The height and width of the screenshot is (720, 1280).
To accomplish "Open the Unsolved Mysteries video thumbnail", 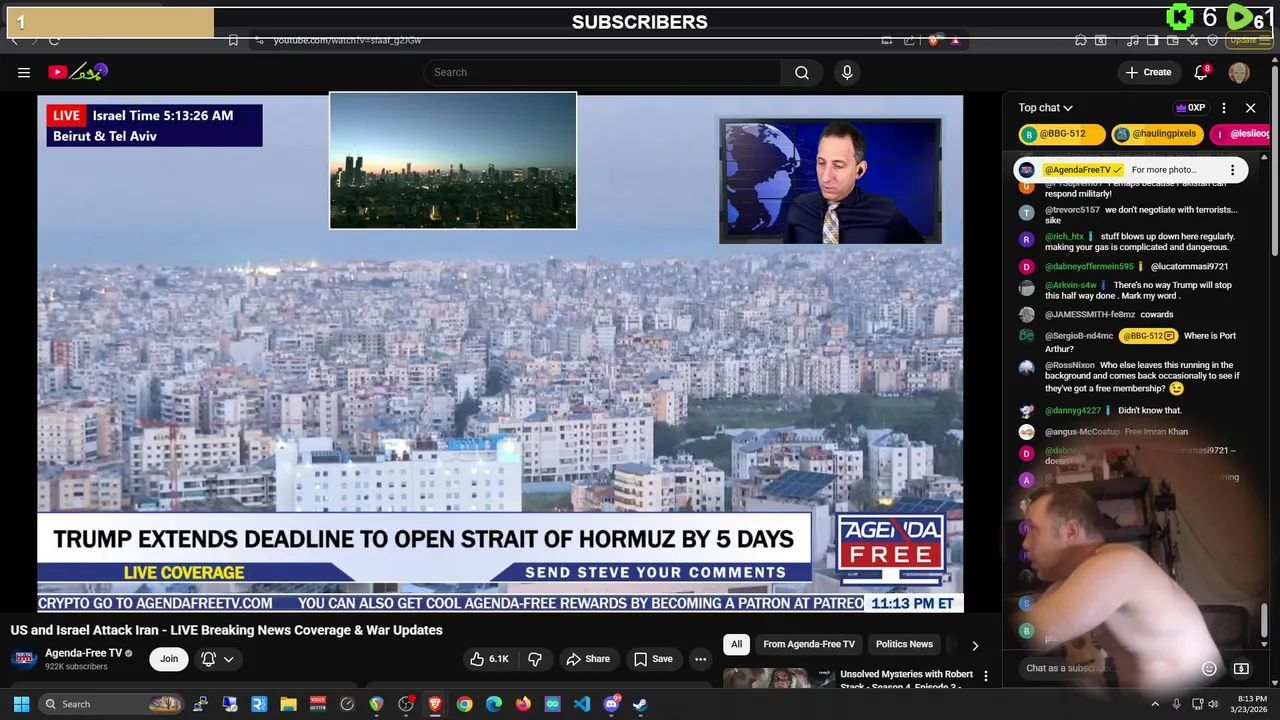I will point(778,678).
